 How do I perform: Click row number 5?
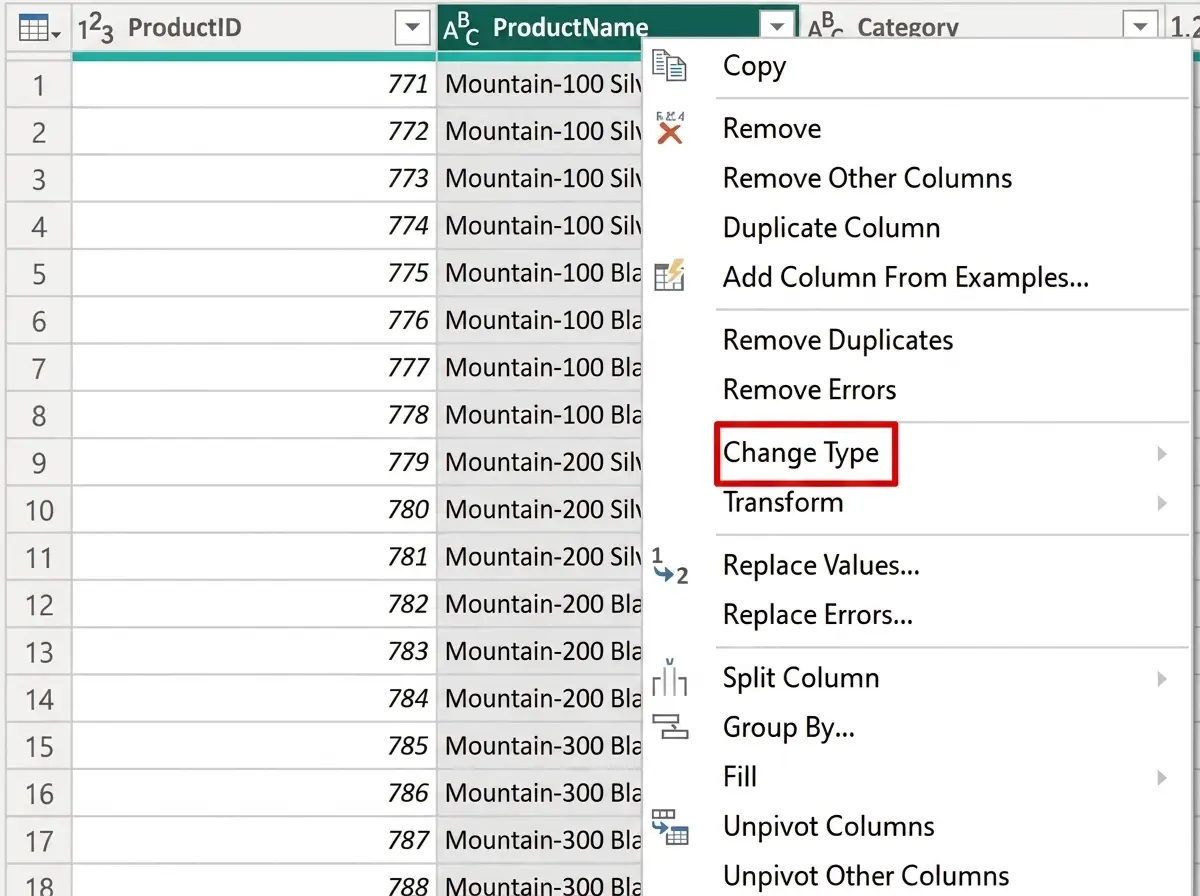pyautogui.click(x=39, y=274)
